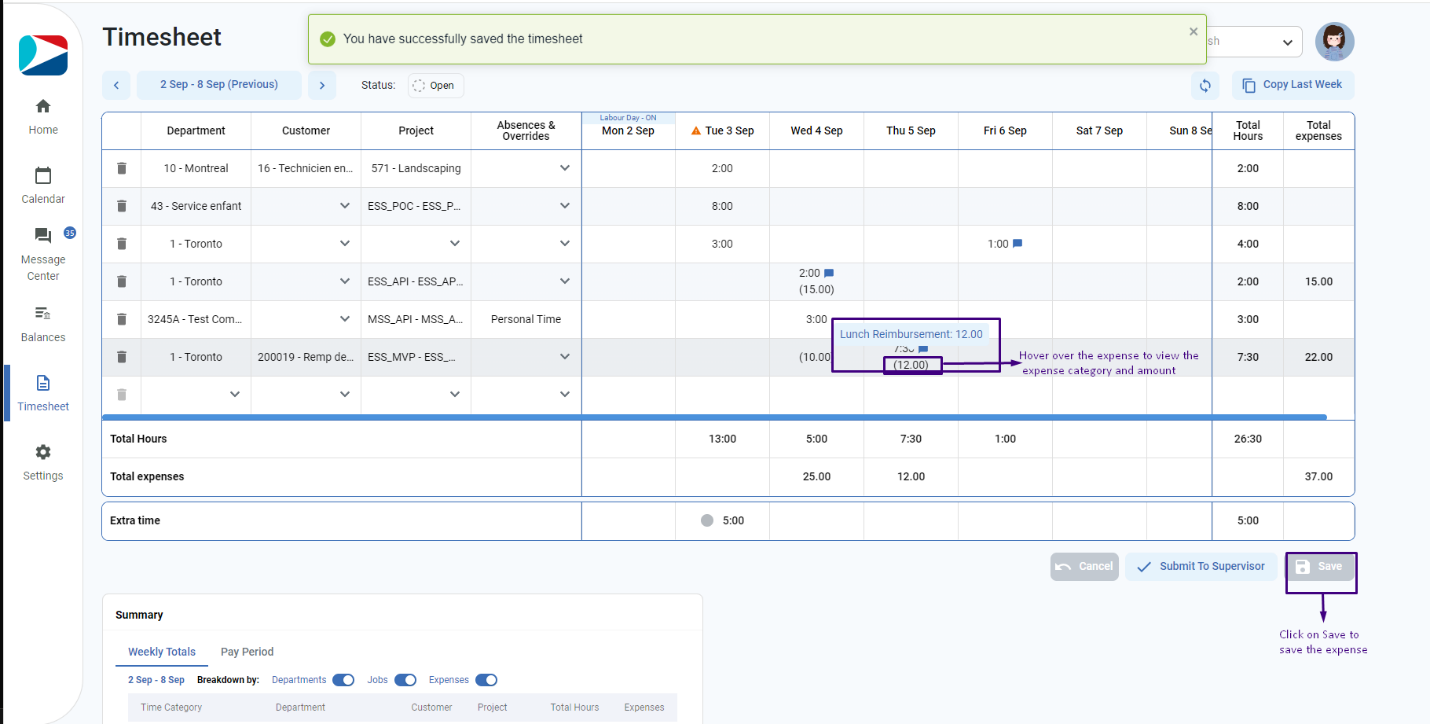Image resolution: width=1430 pixels, height=724 pixels.
Task: Delete the Toronto ESS_API row
Action: [x=122, y=281]
